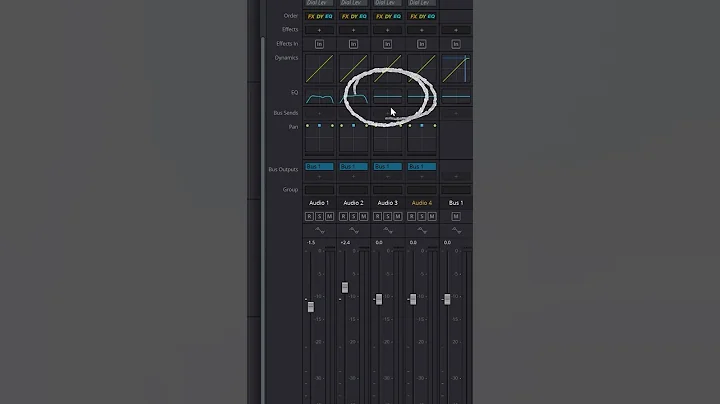This screenshot has height=404, width=720.
Task: Click Audio 1 fader handle
Action: [x=311, y=306]
